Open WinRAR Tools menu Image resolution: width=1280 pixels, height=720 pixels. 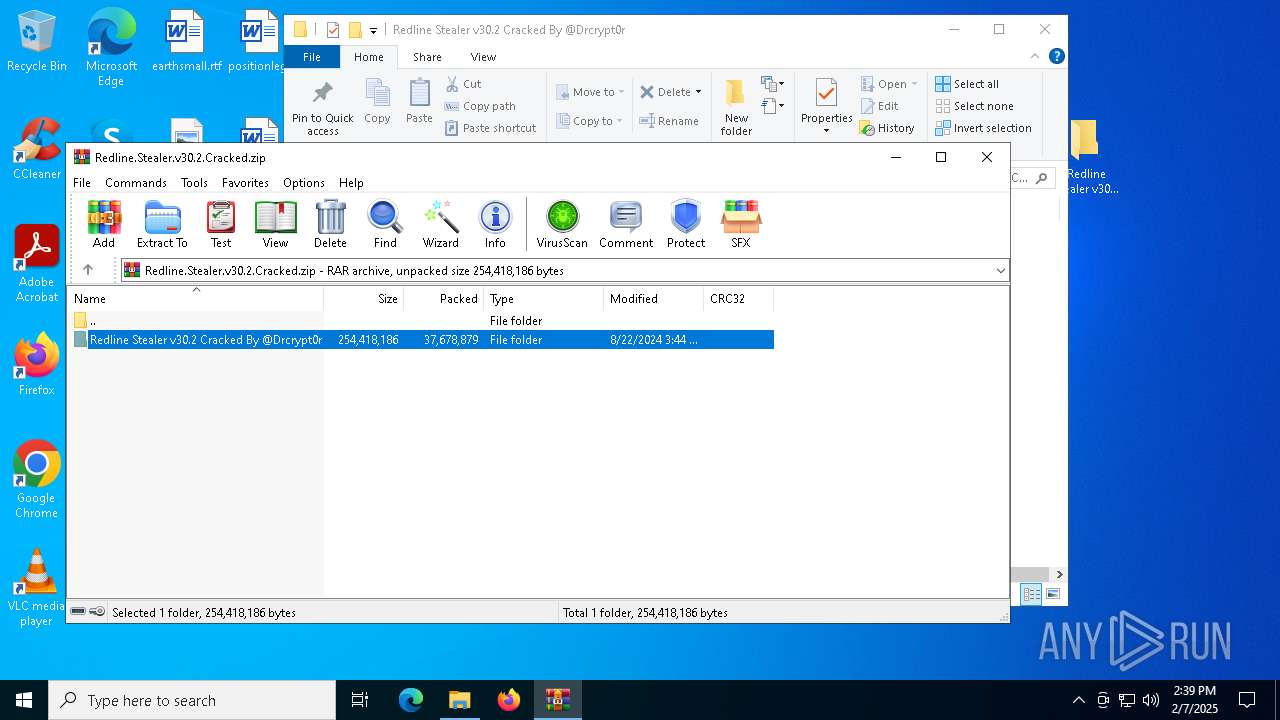click(x=194, y=183)
